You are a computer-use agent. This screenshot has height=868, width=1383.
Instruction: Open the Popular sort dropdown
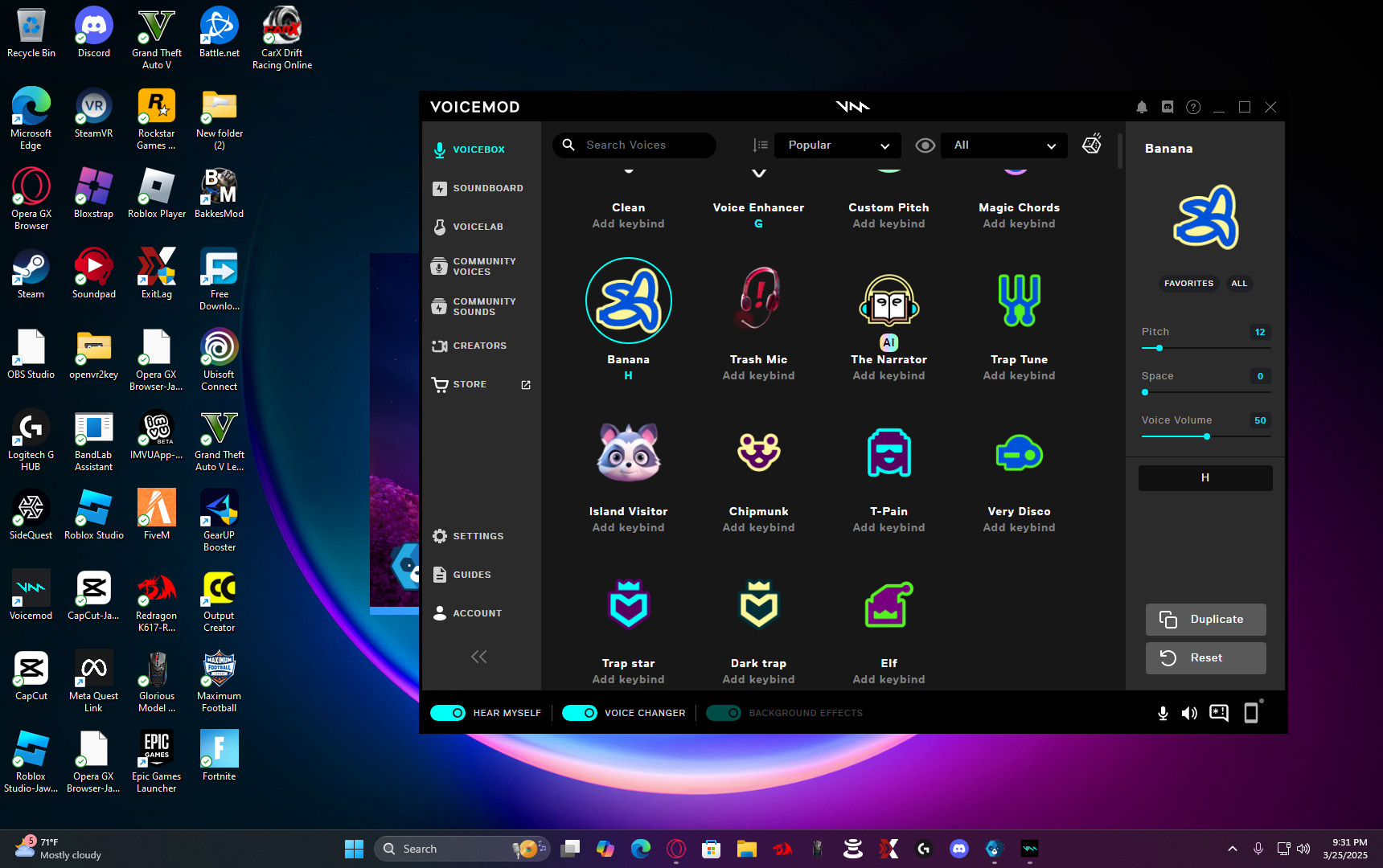click(838, 145)
